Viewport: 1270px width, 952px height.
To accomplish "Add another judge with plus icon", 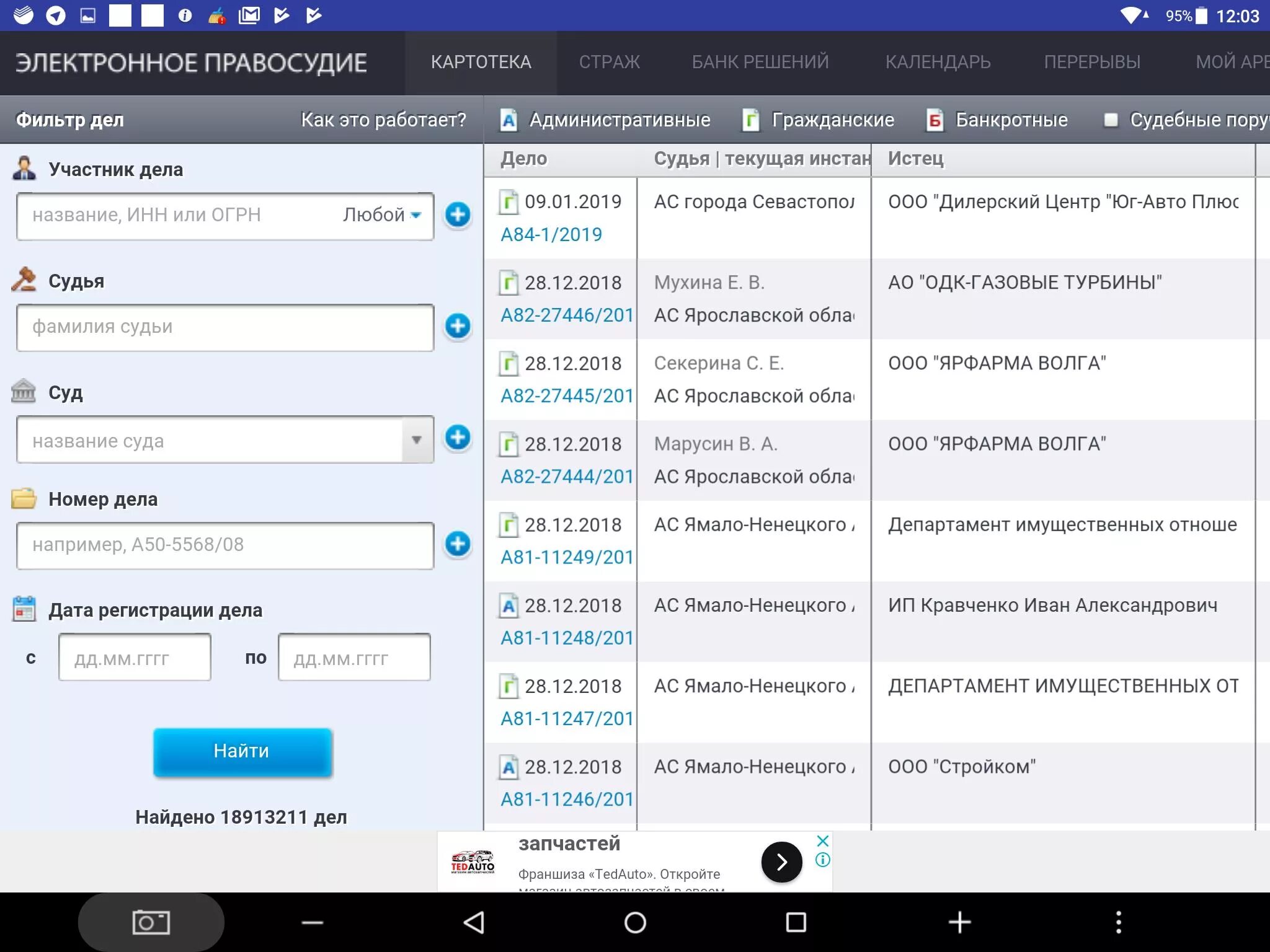I will (x=458, y=326).
